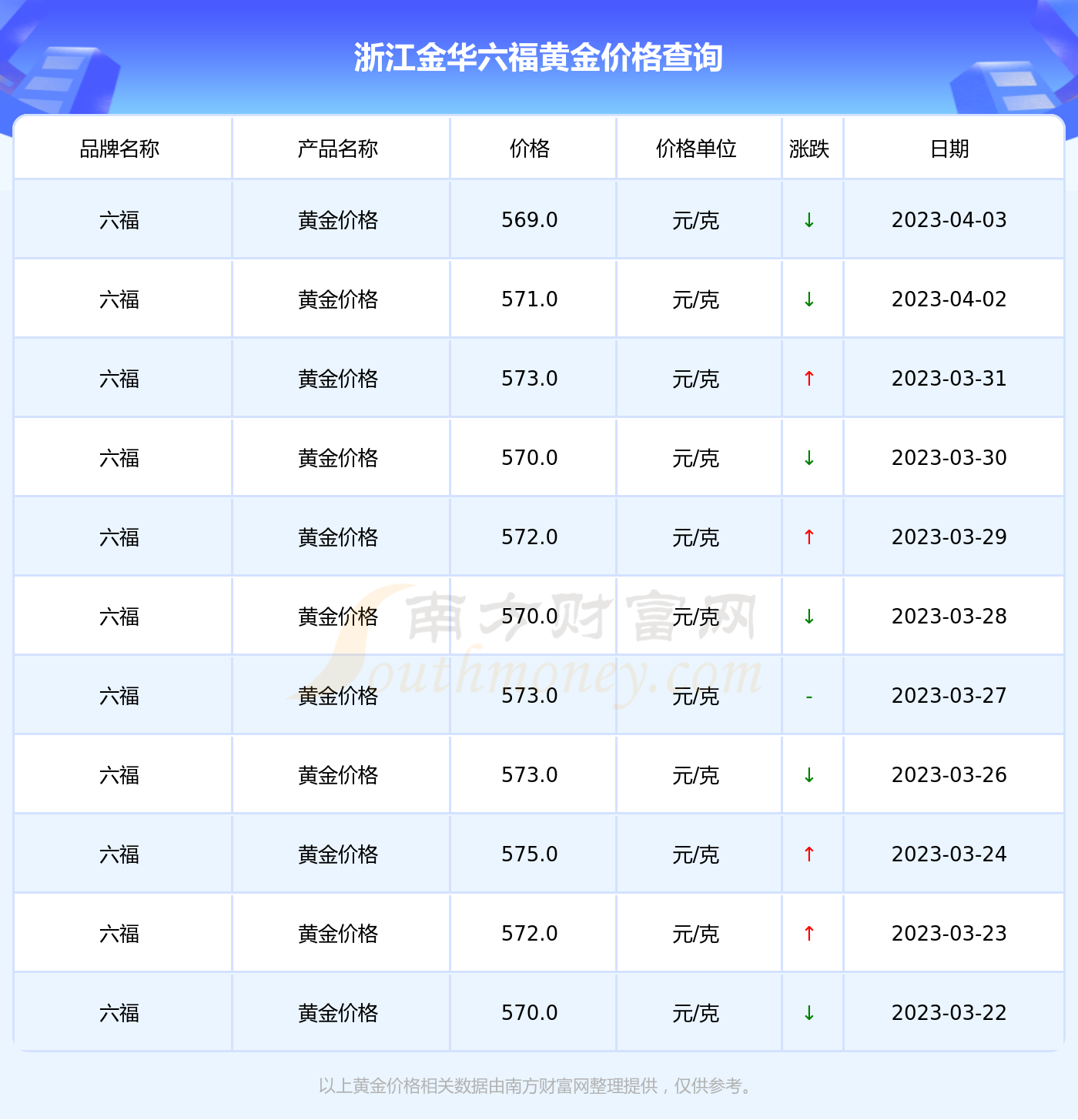Select the 品牌名称 column header
The height and width of the screenshot is (1120, 1078).
119,149
